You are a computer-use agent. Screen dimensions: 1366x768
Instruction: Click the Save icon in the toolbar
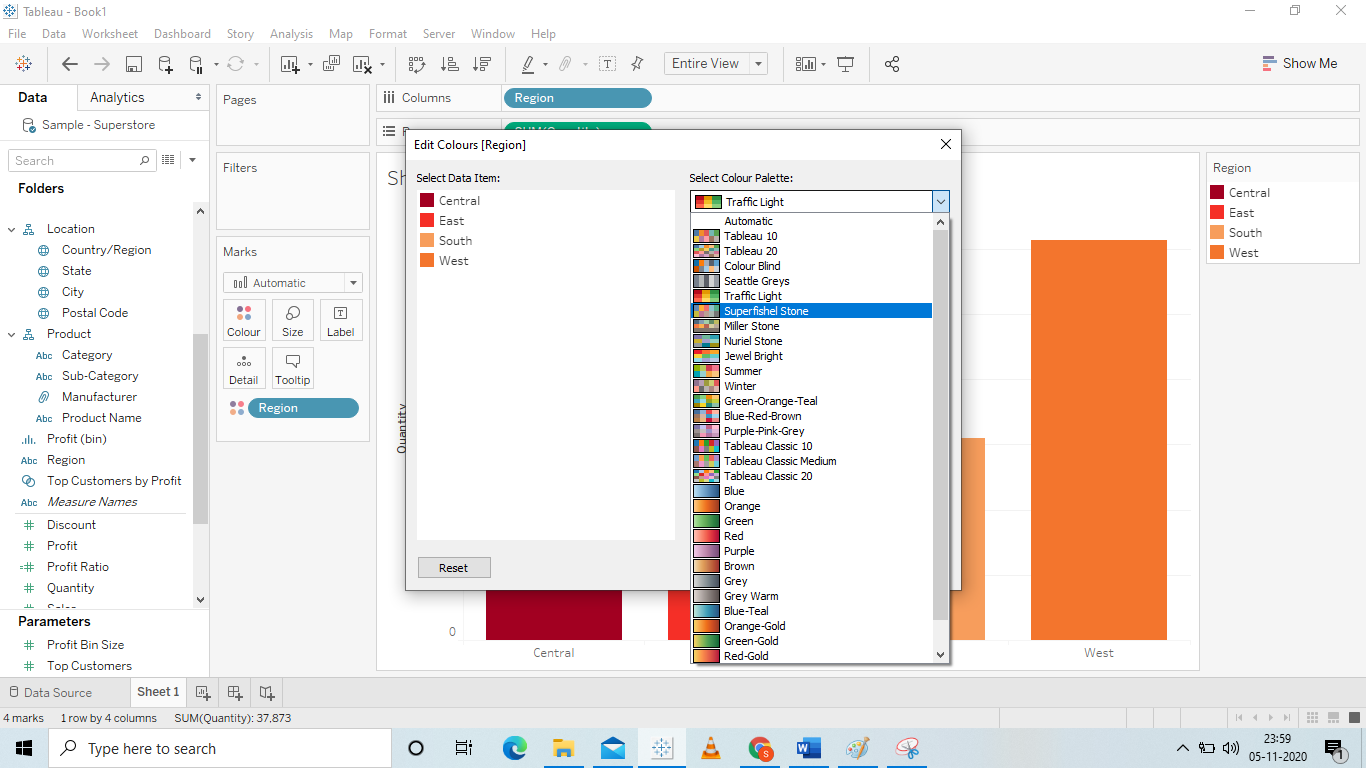click(x=134, y=64)
